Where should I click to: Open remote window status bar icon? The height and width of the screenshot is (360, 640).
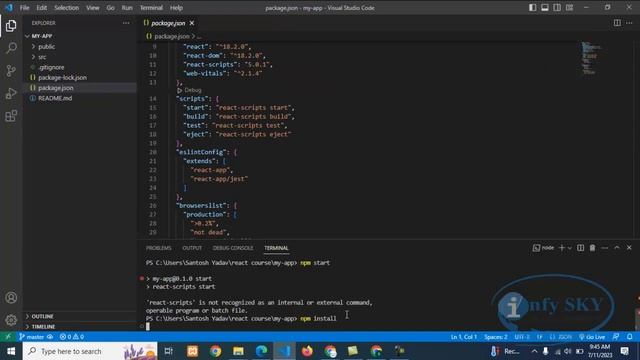click(8, 337)
